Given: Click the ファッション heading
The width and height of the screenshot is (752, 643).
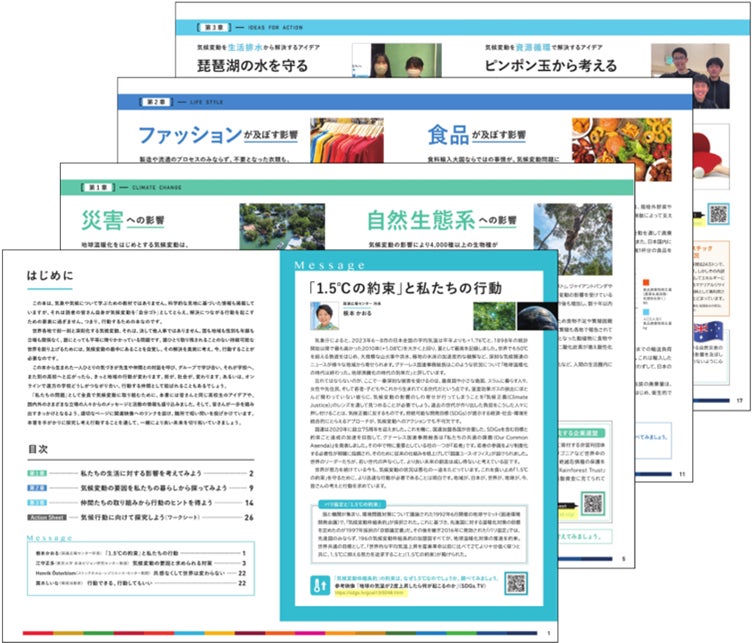Looking at the screenshot, I should [x=190, y=135].
